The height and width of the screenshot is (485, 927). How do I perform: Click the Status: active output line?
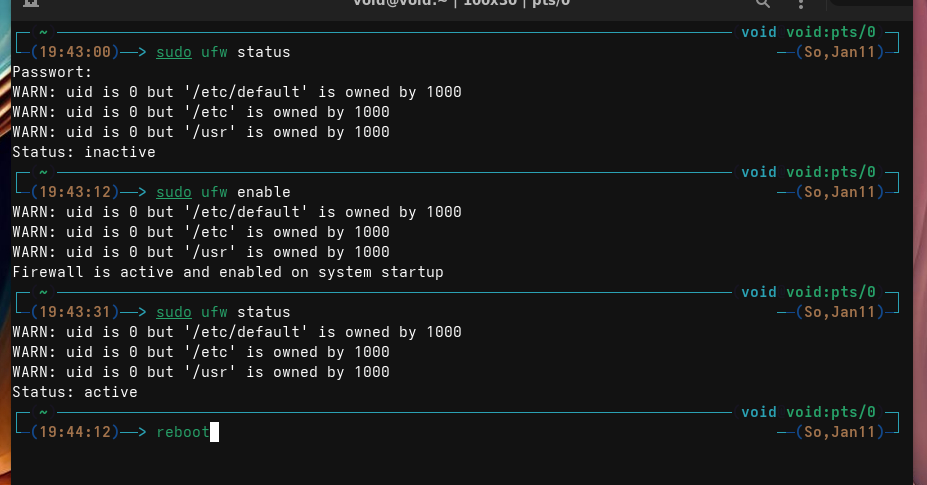[x=75, y=392]
